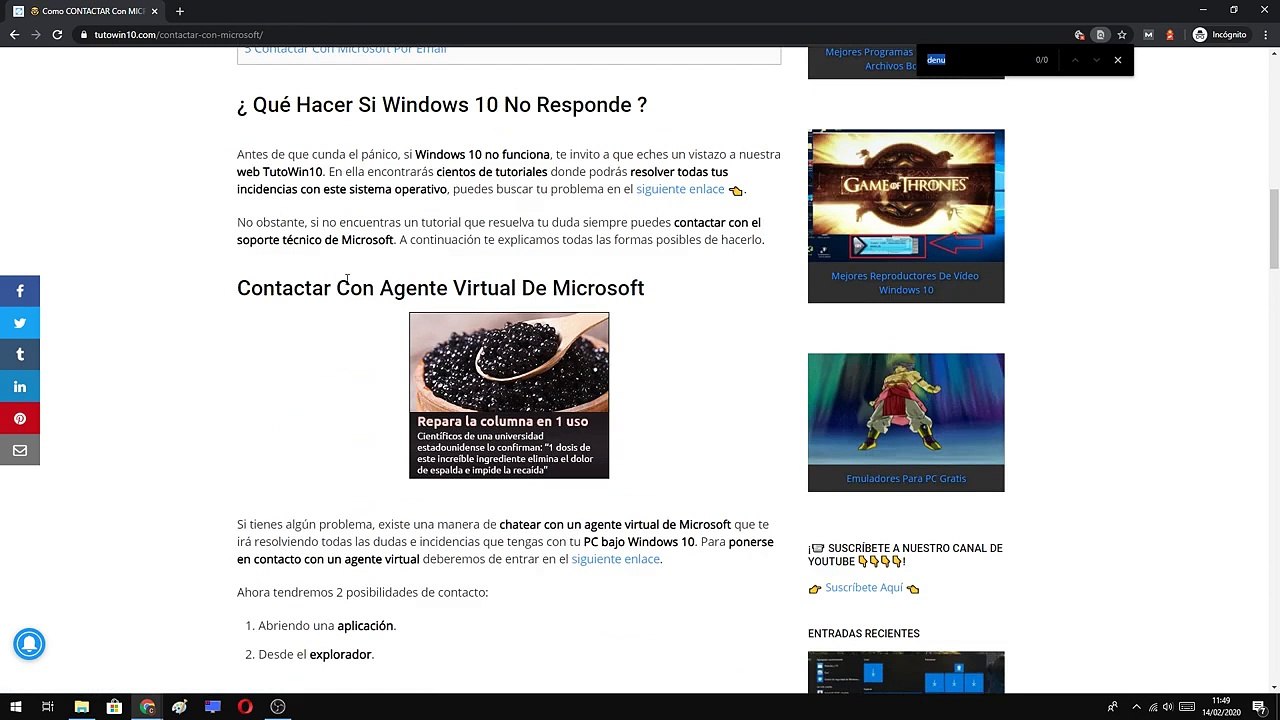Open 'Mejores Reproductores De Vídeo Windows 10' link
Viewport: 1280px width, 720px height.
[905, 283]
